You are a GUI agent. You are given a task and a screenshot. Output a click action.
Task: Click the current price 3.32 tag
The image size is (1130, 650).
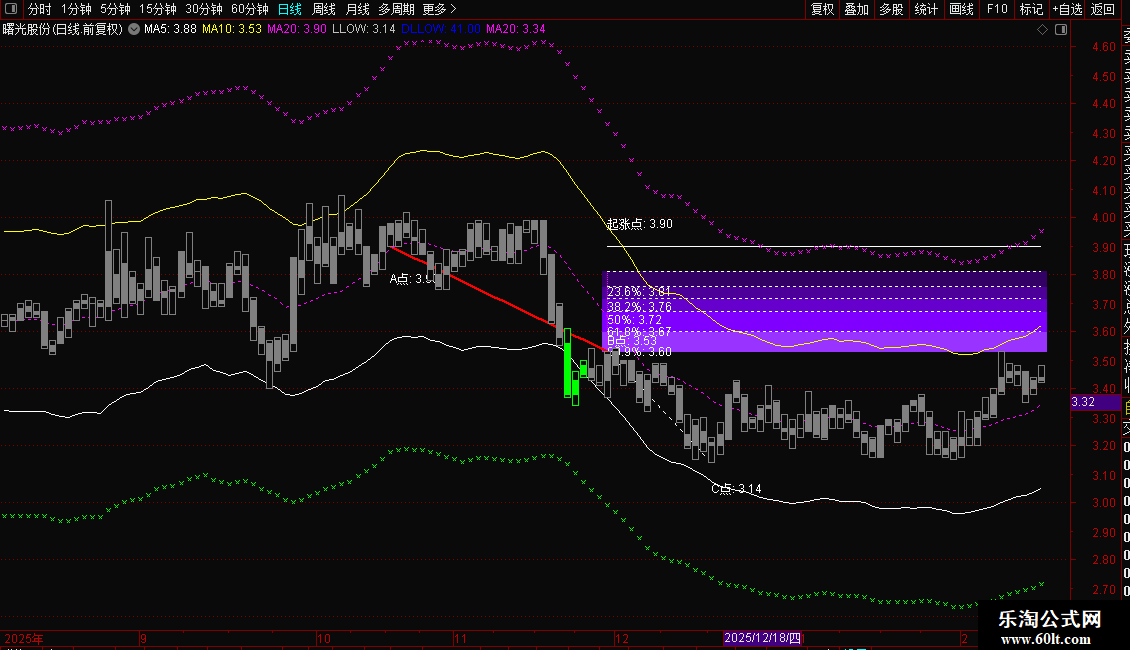pyautogui.click(x=1095, y=402)
